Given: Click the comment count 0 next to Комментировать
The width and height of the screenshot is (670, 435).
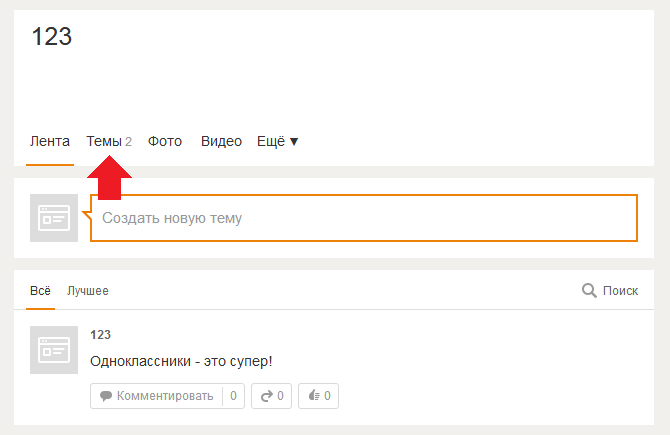Looking at the screenshot, I should (x=233, y=396).
